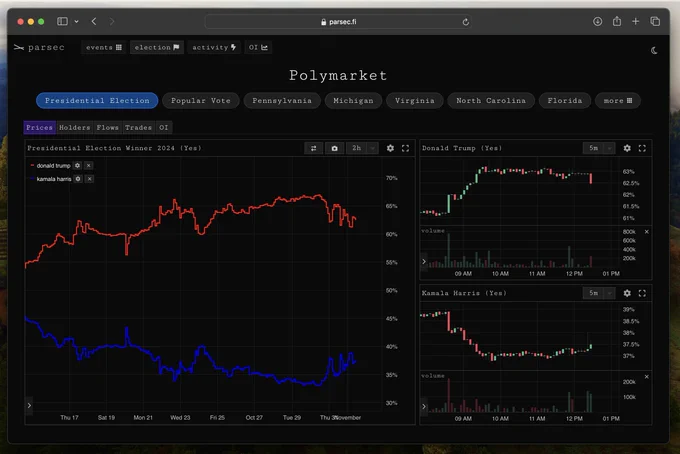Expand Kamala Harris chart to fullscreen
680x454 pixels.
click(642, 293)
